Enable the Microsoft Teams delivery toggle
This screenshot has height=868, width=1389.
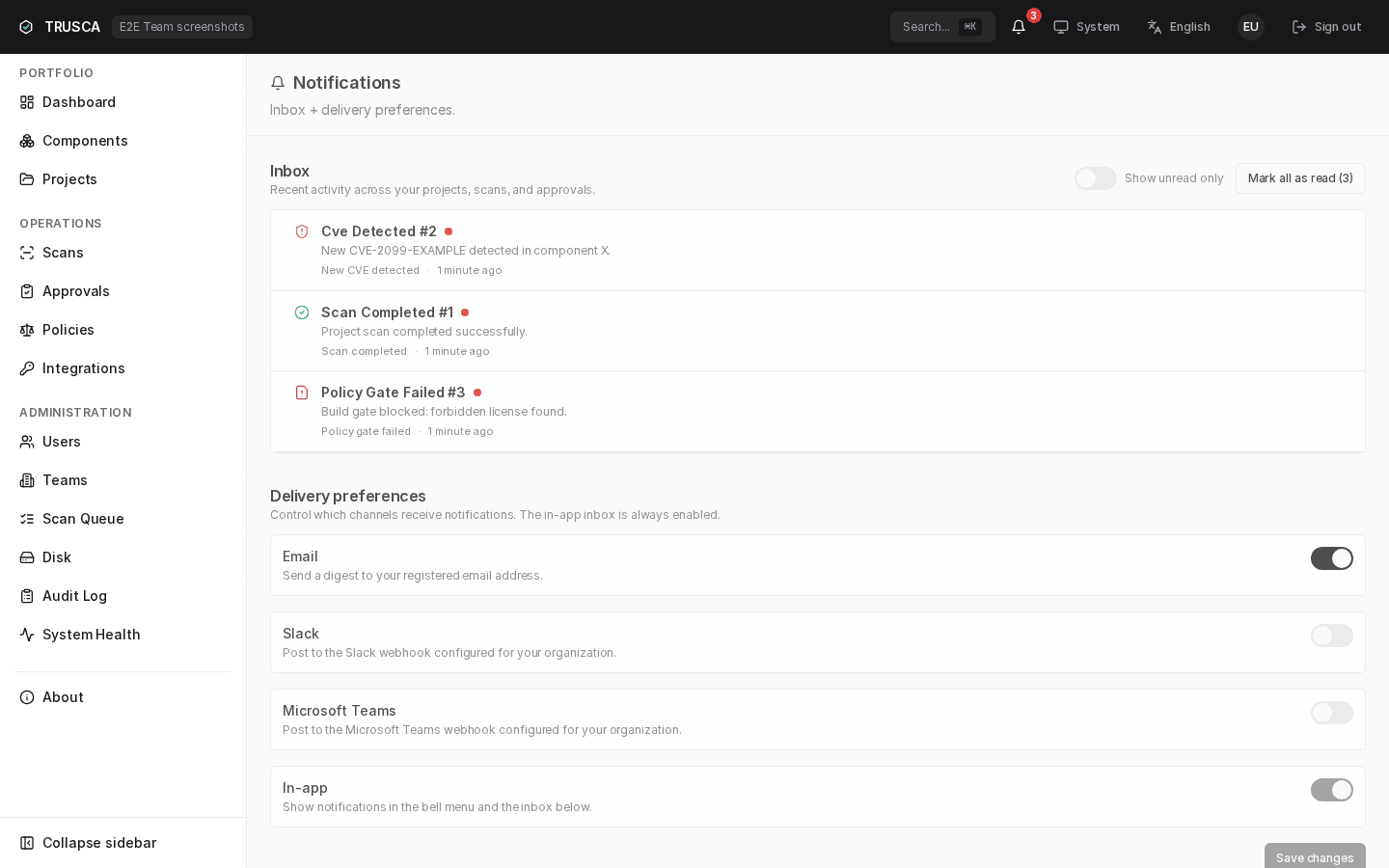click(1332, 713)
